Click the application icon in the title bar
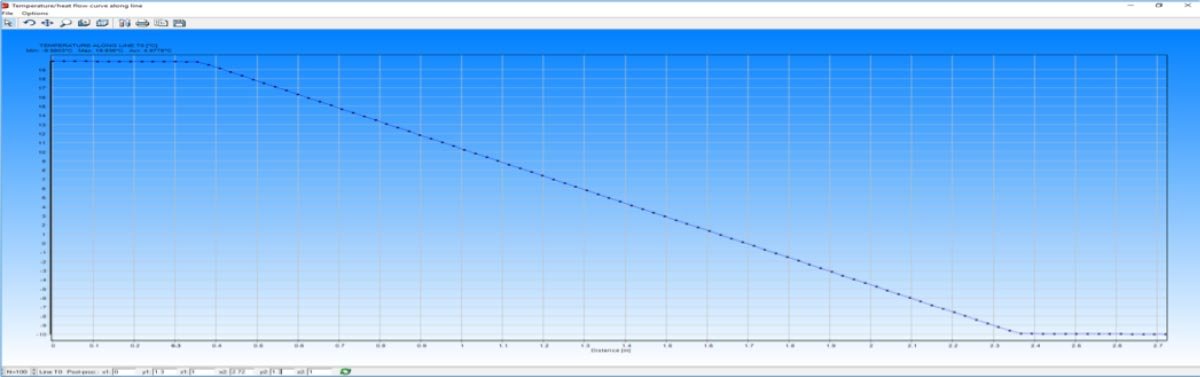This screenshot has height=377, width=1200. tap(5, 5)
